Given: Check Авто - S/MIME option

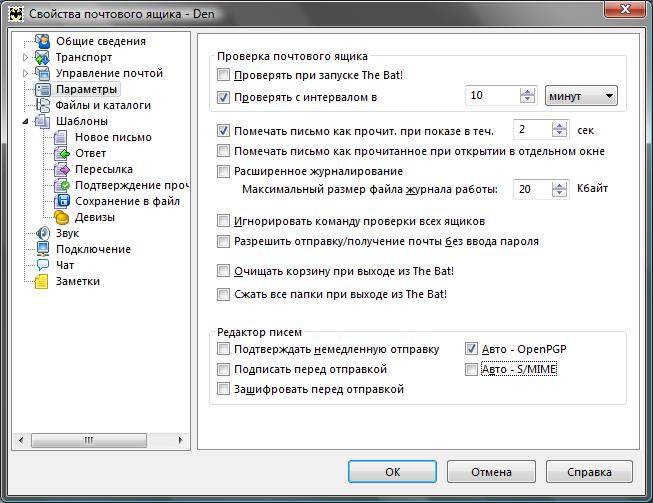Looking at the screenshot, I should point(471,369).
